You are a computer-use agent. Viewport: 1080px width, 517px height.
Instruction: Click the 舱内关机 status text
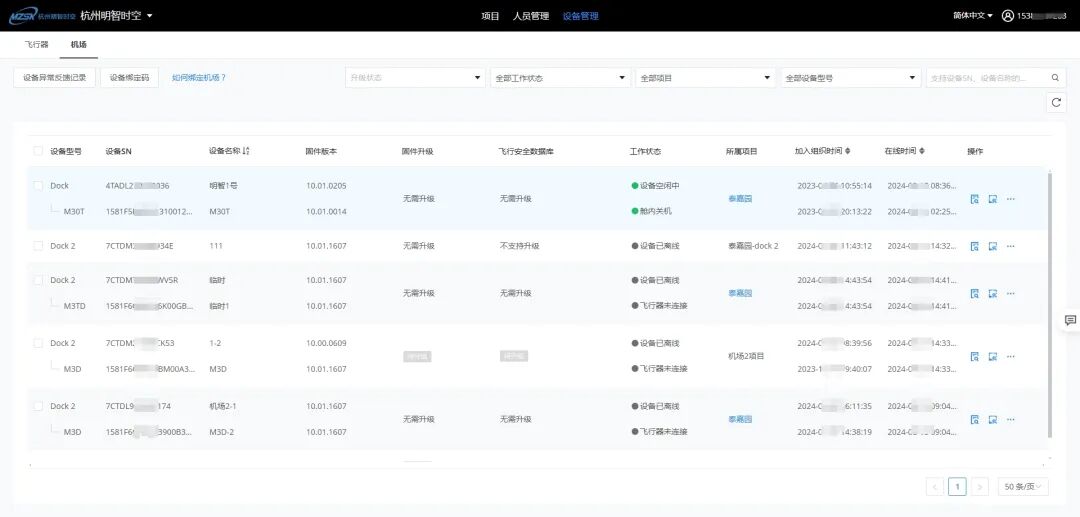[655, 211]
